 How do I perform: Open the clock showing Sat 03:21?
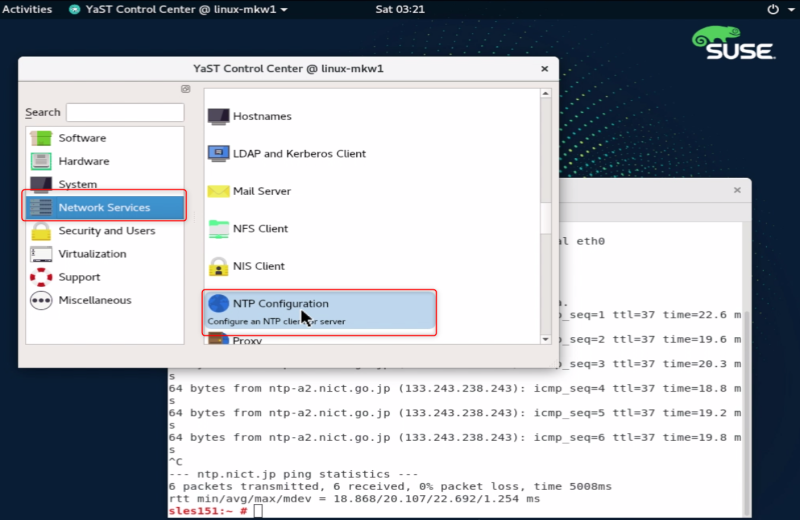click(400, 9)
